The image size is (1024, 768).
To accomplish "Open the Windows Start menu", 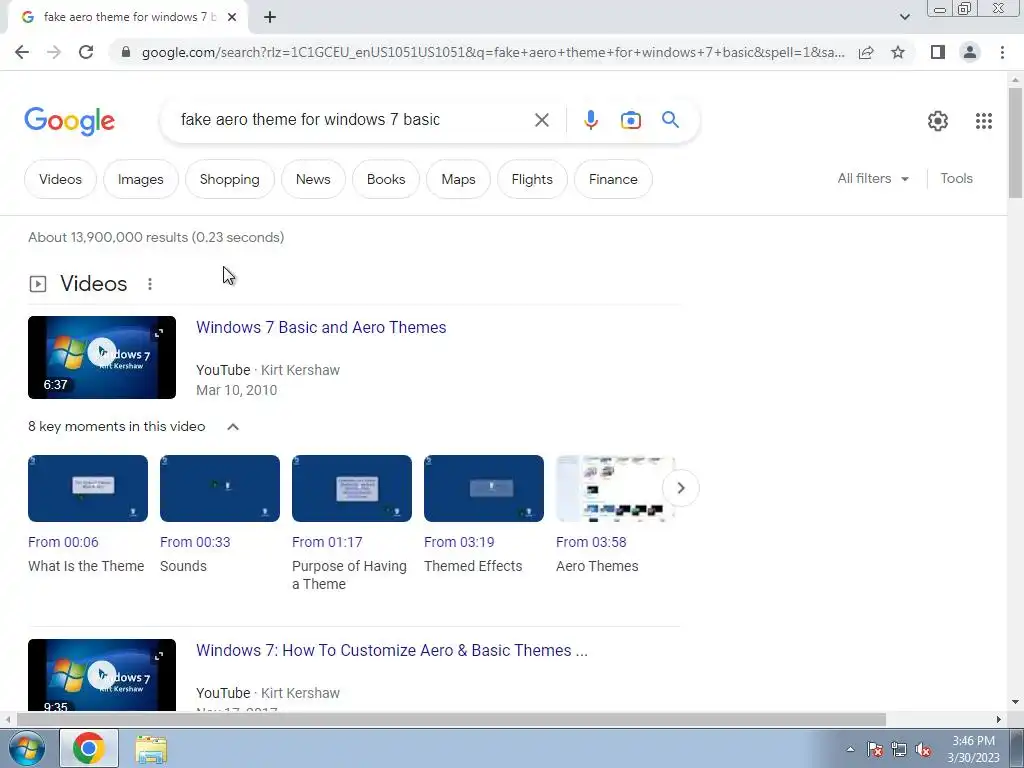I will tap(27, 748).
